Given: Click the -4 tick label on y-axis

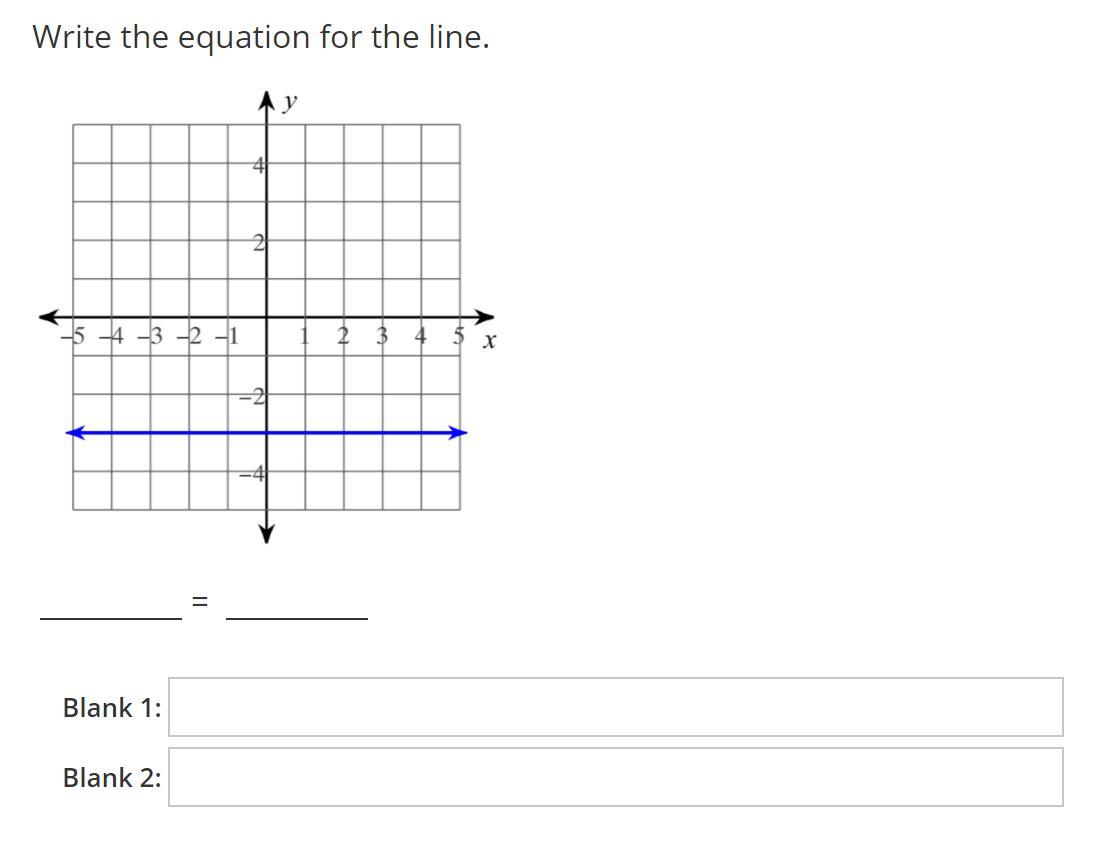Looking at the screenshot, I should pyautogui.click(x=251, y=474).
